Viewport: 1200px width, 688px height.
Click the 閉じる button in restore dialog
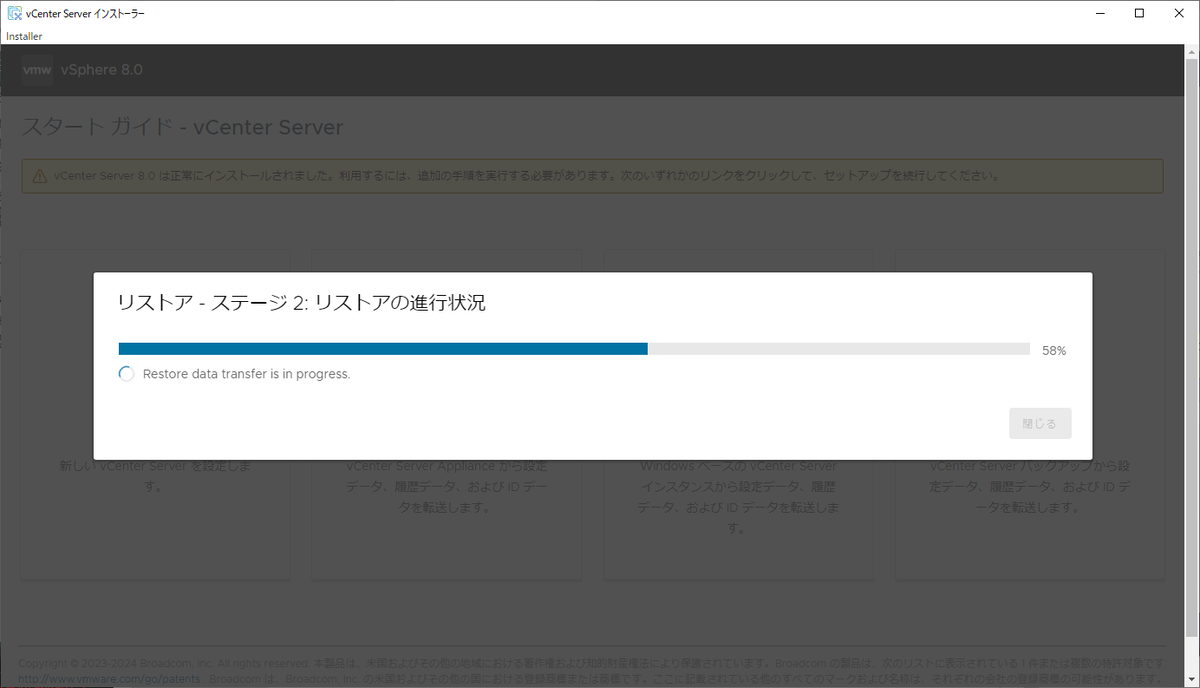1040,423
